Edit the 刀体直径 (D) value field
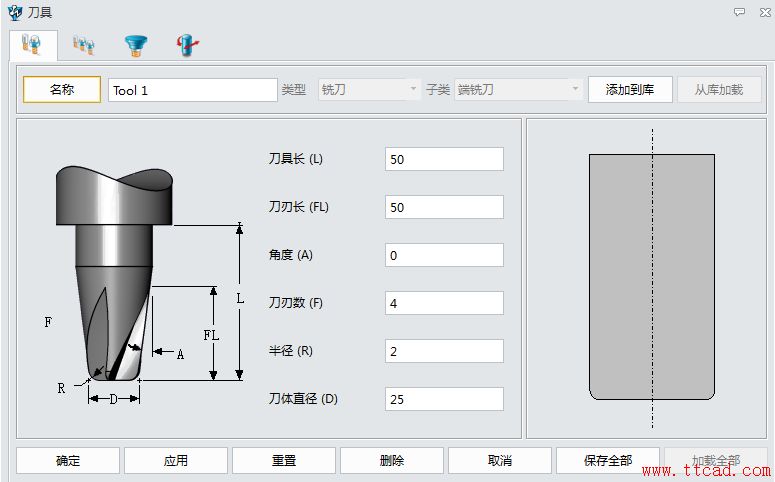 click(x=444, y=399)
